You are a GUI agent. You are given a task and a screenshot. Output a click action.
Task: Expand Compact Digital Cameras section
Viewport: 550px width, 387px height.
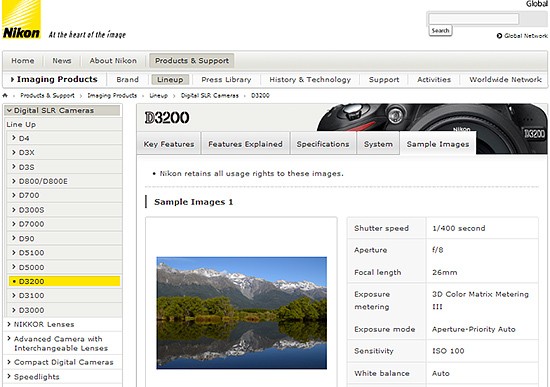click(x=62, y=362)
